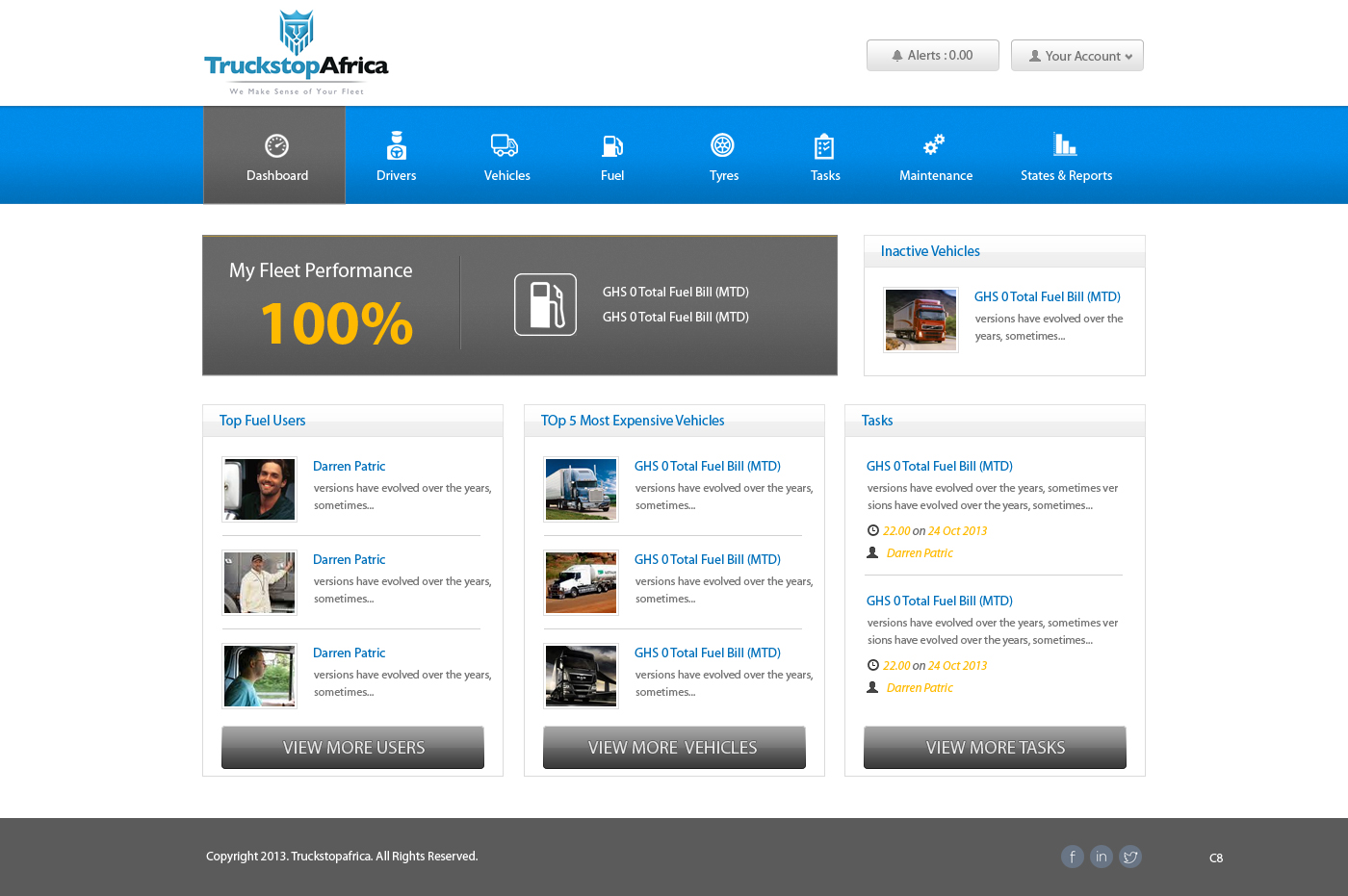Image resolution: width=1348 pixels, height=896 pixels.
Task: Select the Vehicles truck icon
Action: (x=505, y=145)
